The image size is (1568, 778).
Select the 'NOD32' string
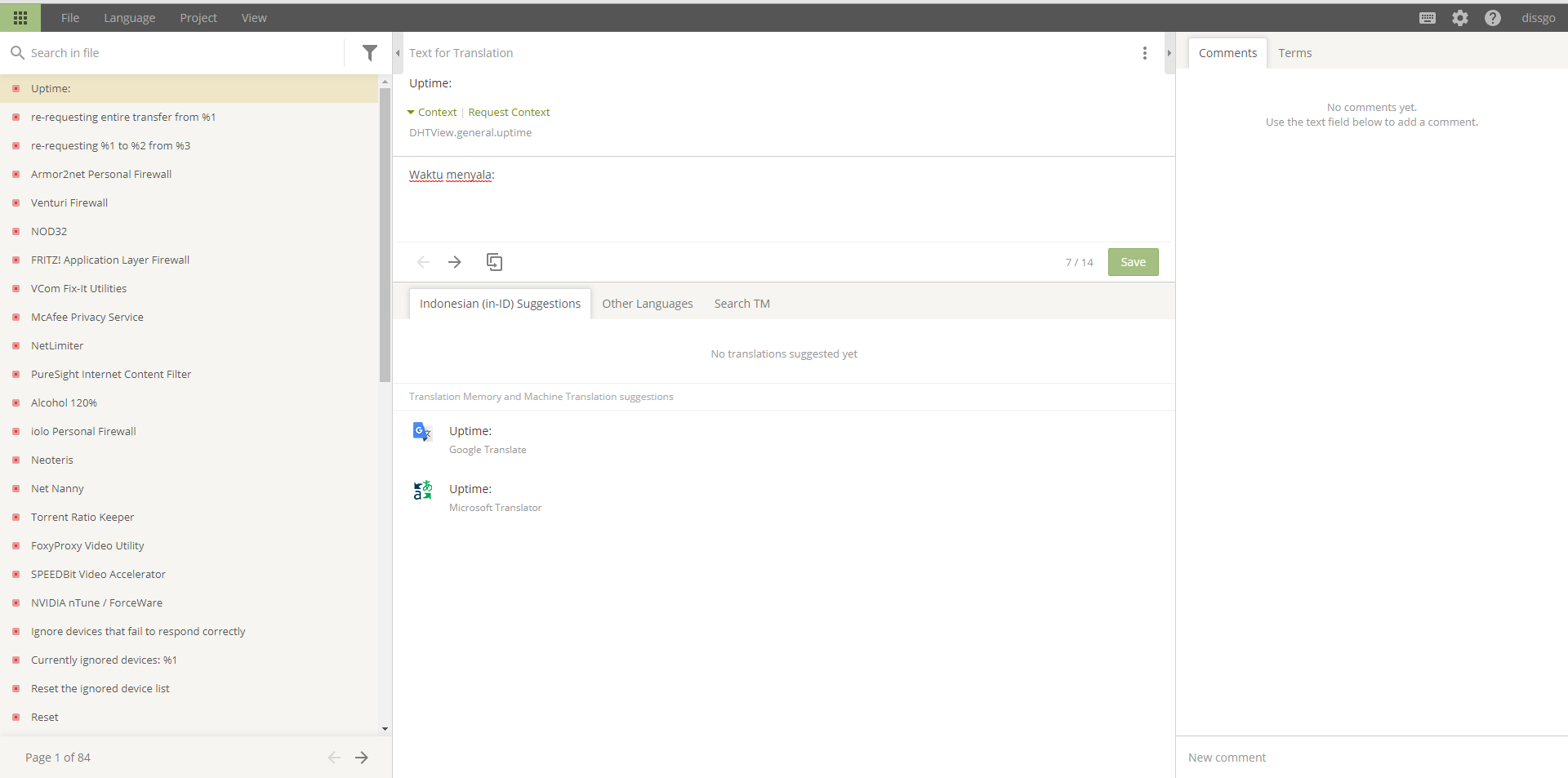coord(189,231)
